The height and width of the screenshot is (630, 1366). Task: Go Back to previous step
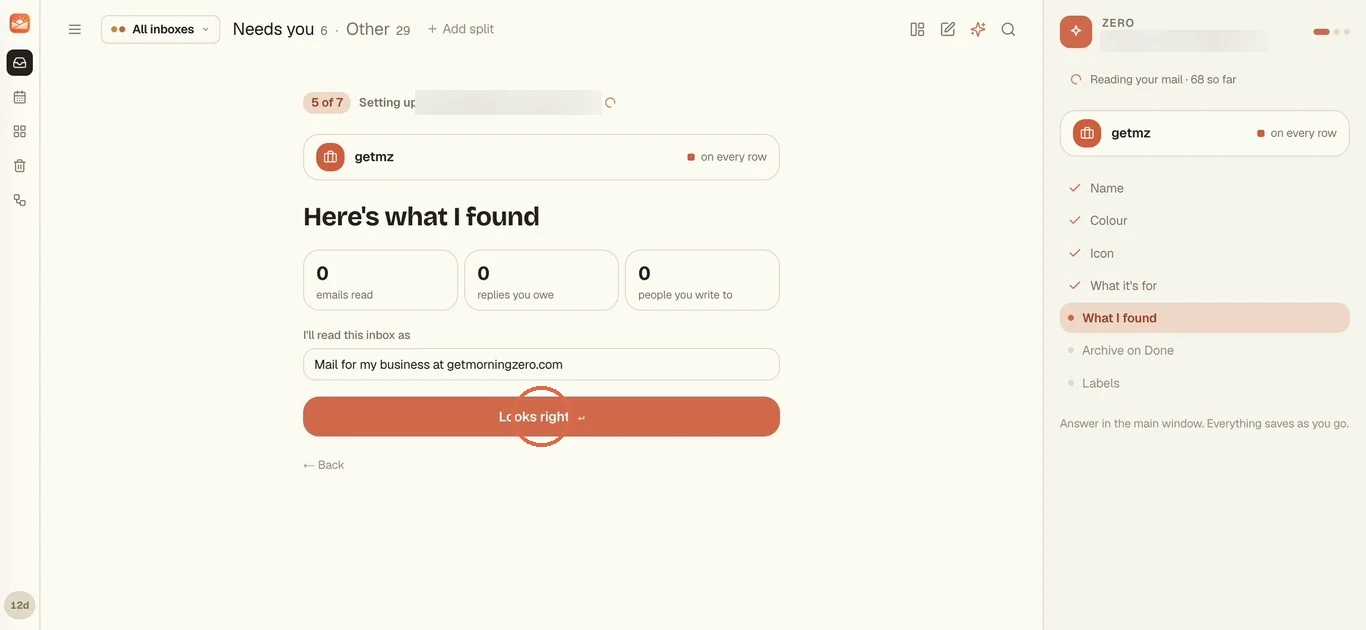coord(323,465)
